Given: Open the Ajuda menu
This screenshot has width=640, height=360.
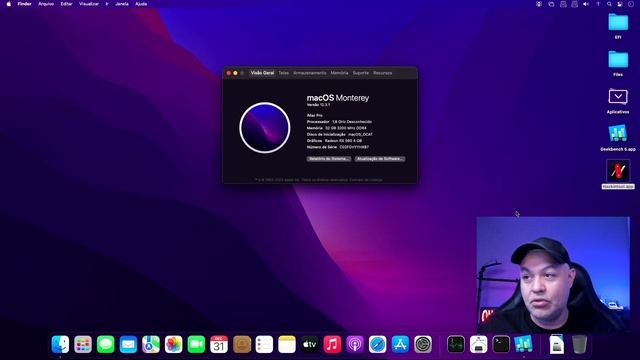Looking at the screenshot, I should click(141, 4).
